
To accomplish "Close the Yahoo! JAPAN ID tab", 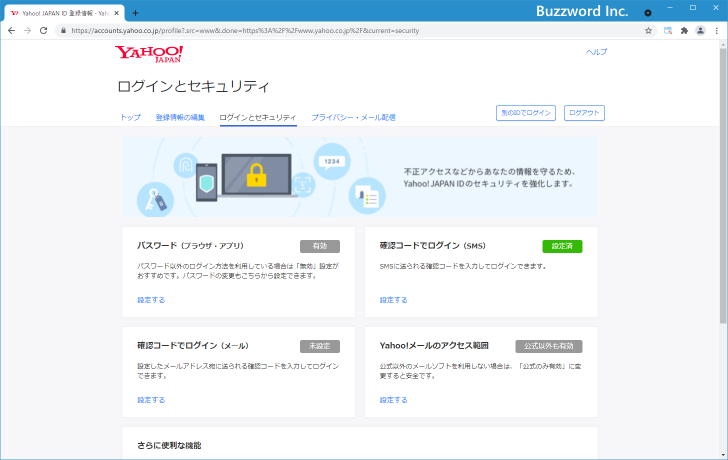I will click(x=116, y=13).
